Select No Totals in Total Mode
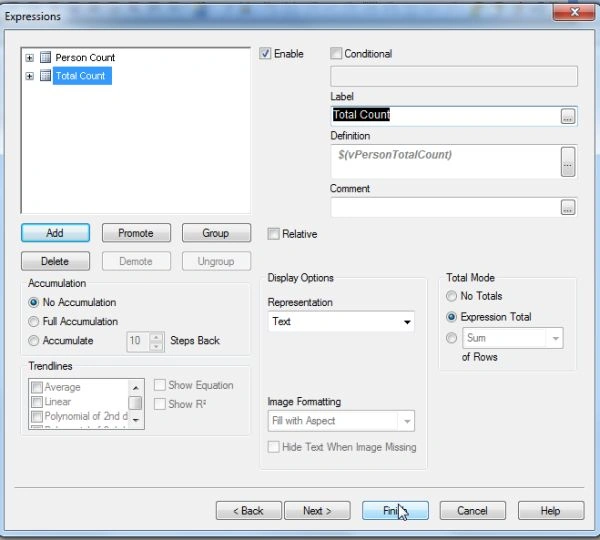This screenshot has height=540, width=600. 452,296
